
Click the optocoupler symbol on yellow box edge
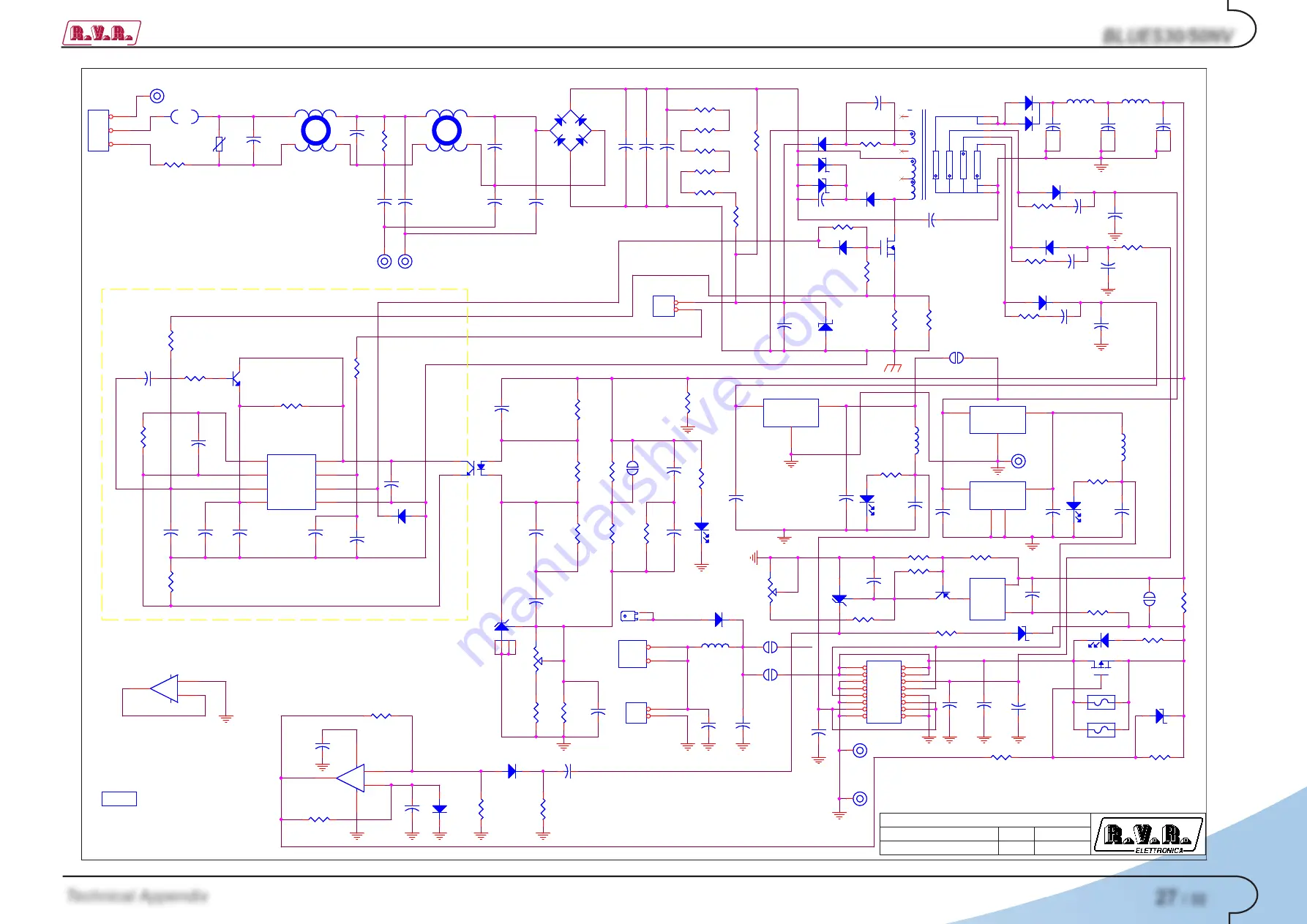coord(476,468)
